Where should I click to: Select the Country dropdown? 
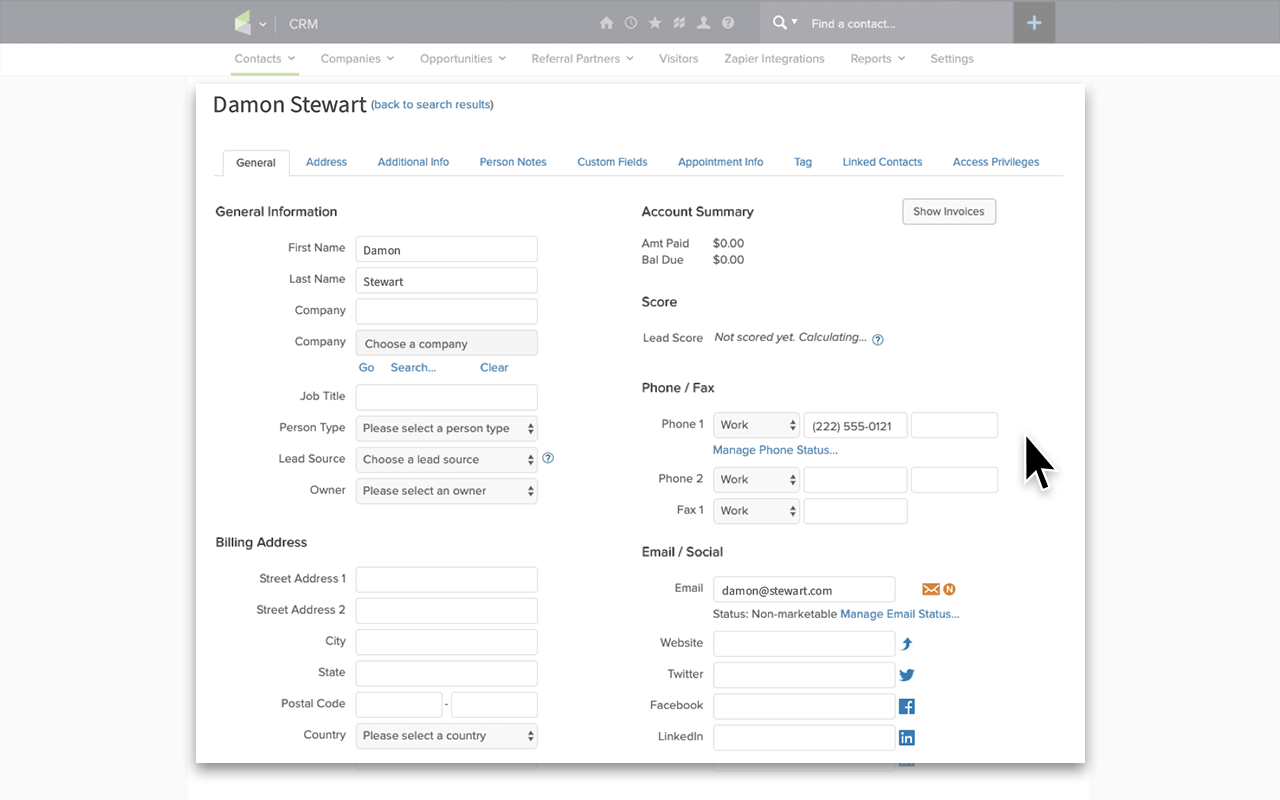tap(446, 736)
